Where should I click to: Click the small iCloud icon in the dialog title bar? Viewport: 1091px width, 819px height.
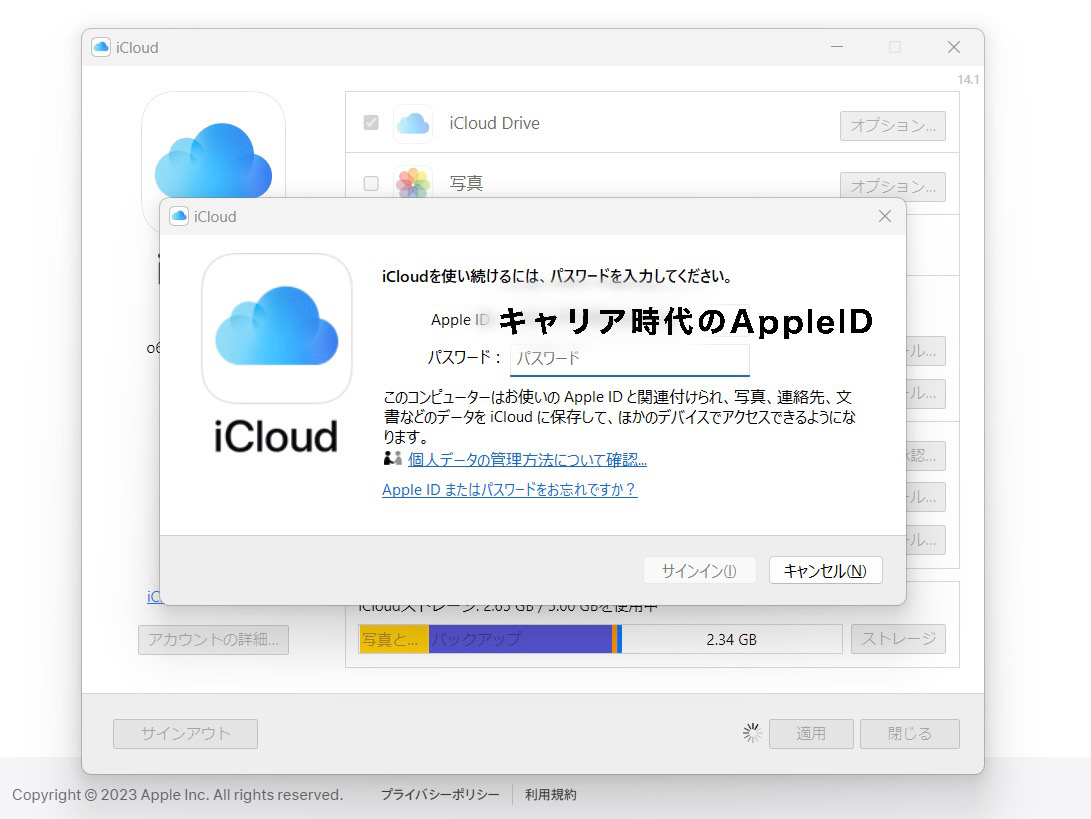click(x=180, y=216)
